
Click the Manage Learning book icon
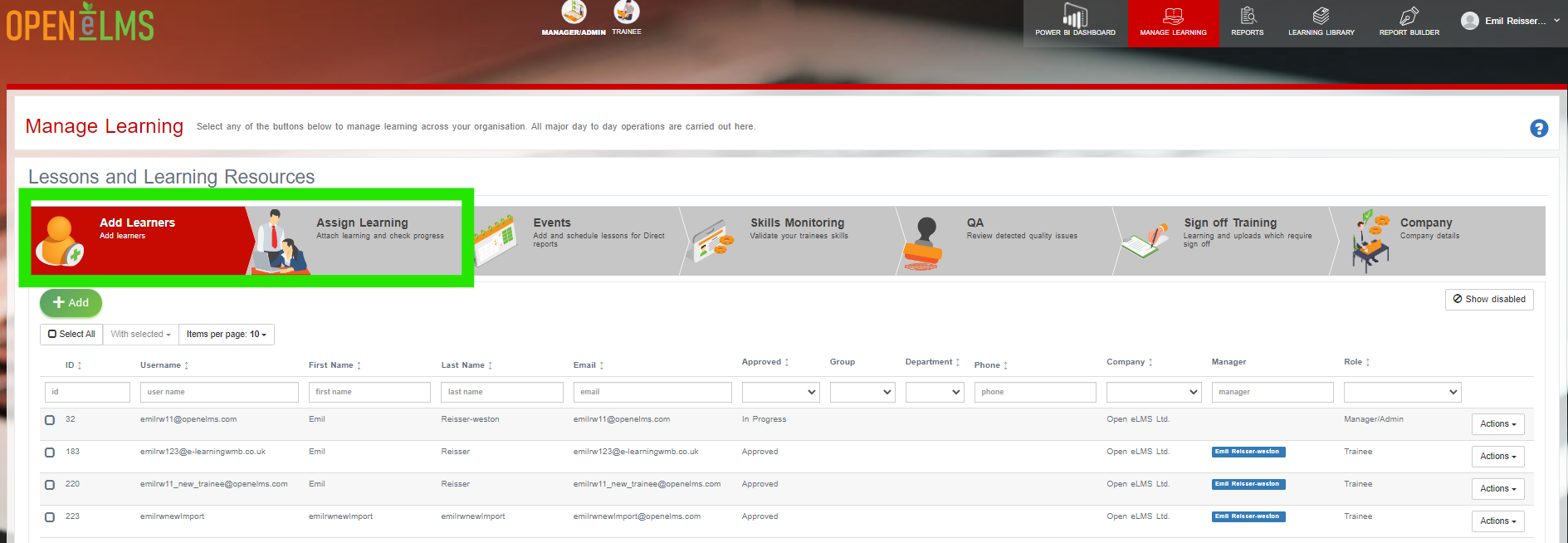(1173, 16)
